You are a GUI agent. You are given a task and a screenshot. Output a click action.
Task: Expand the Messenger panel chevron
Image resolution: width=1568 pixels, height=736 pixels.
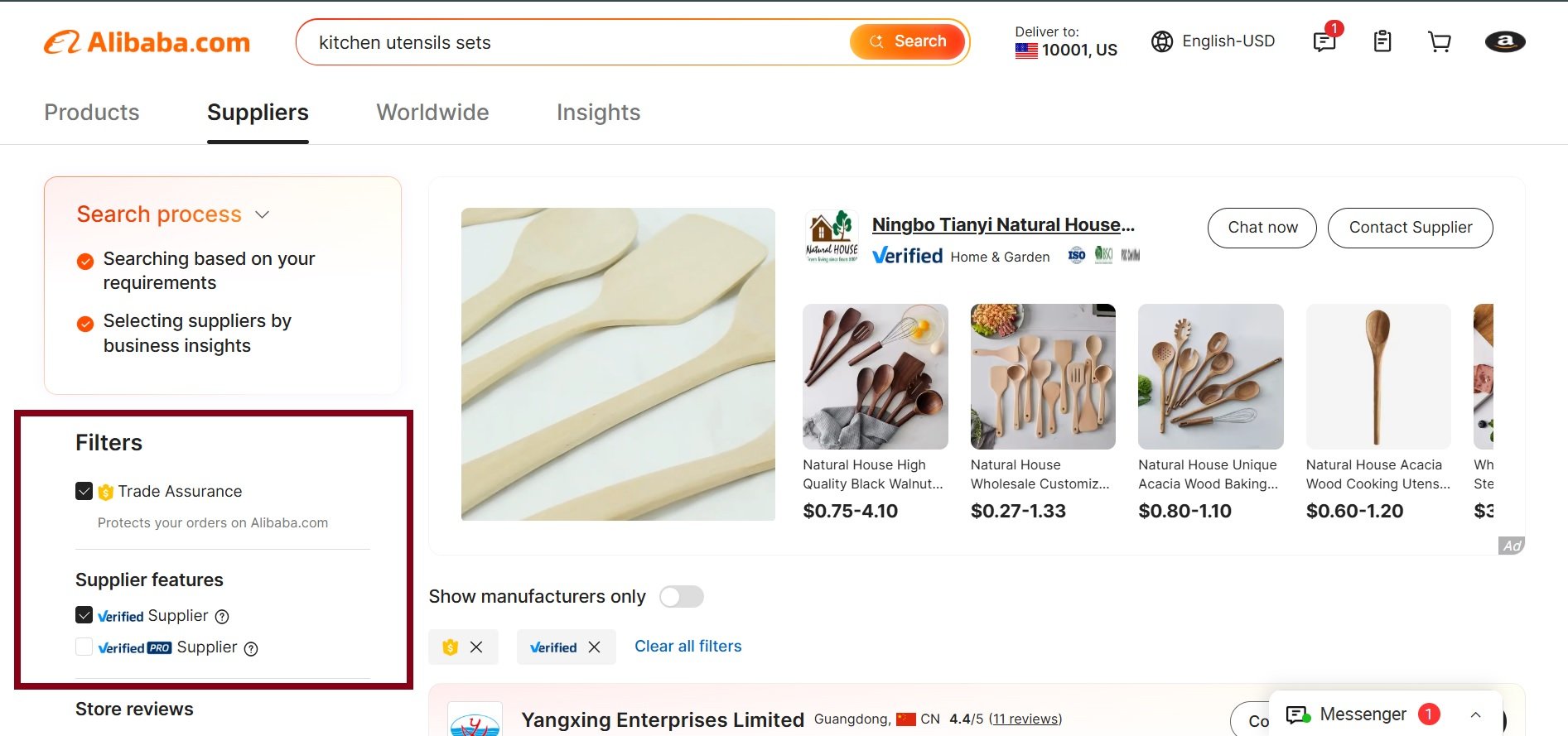click(1475, 714)
